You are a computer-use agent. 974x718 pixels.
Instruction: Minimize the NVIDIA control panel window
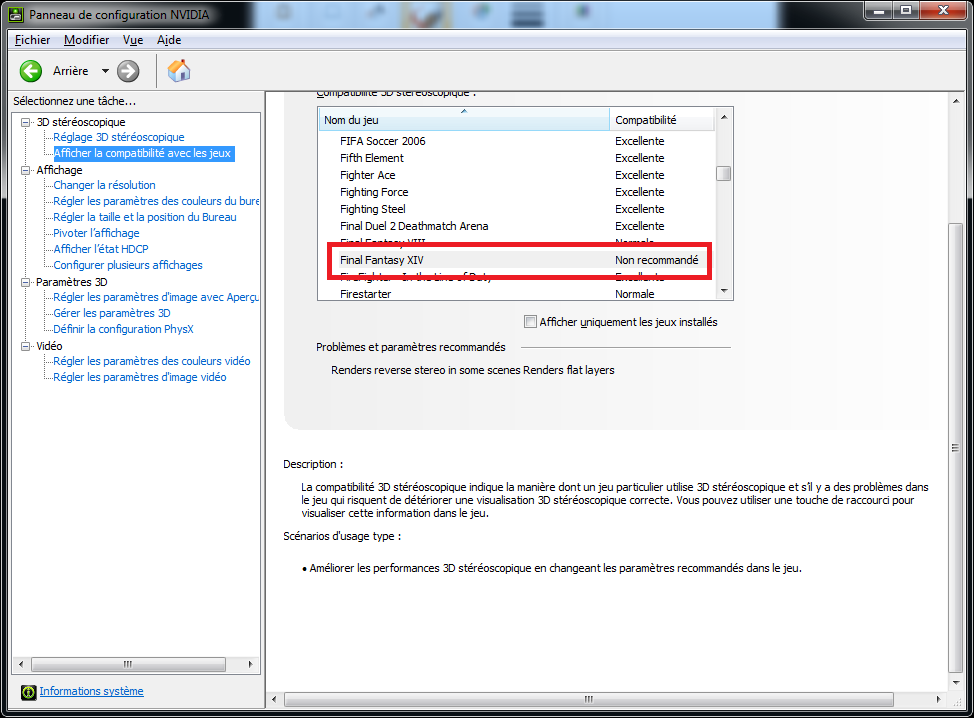[879, 10]
